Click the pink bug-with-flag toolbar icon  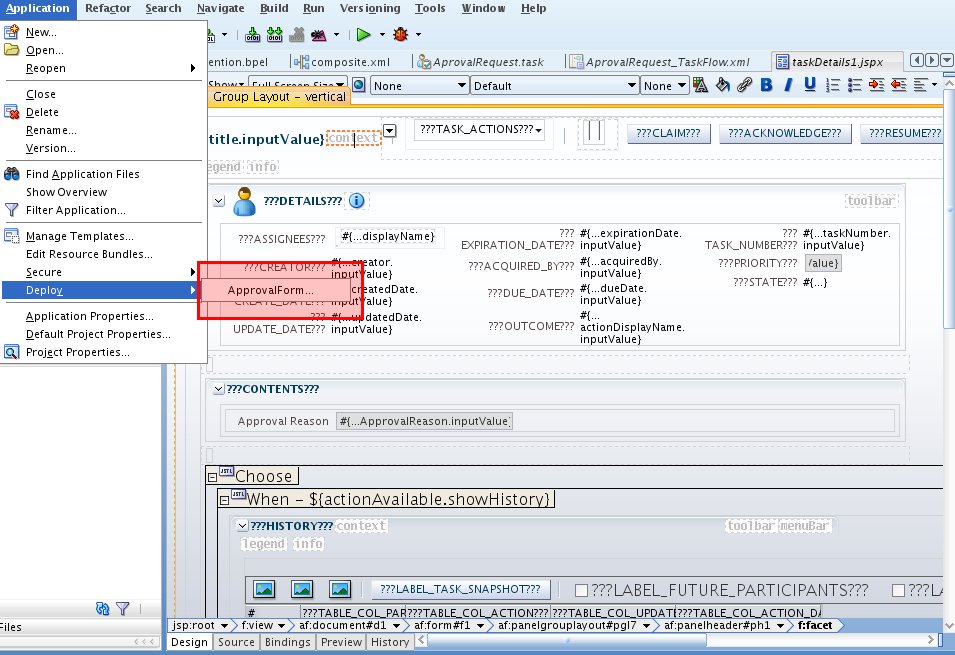pos(319,35)
